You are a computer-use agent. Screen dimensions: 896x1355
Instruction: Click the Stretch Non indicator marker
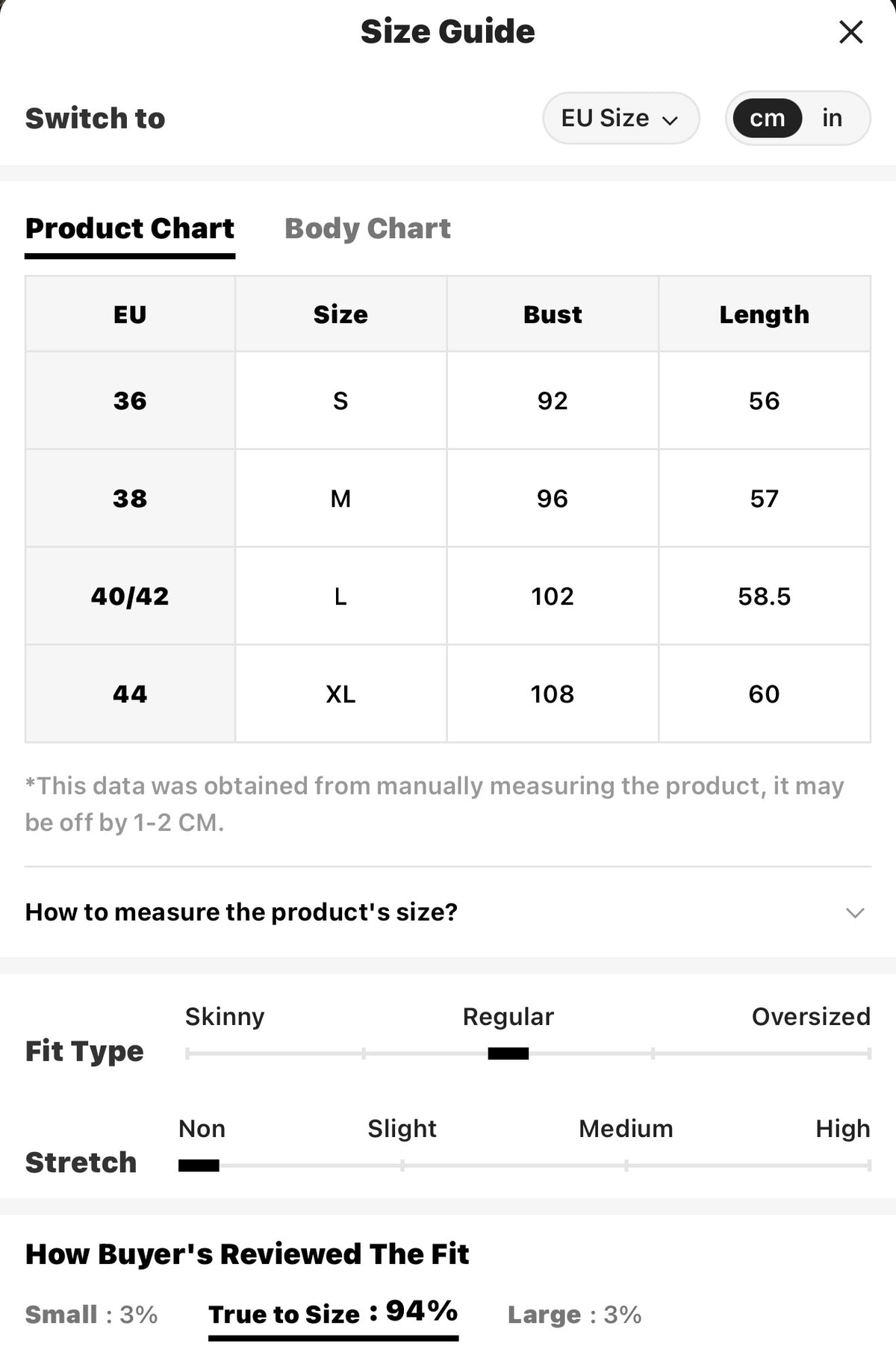199,1165
